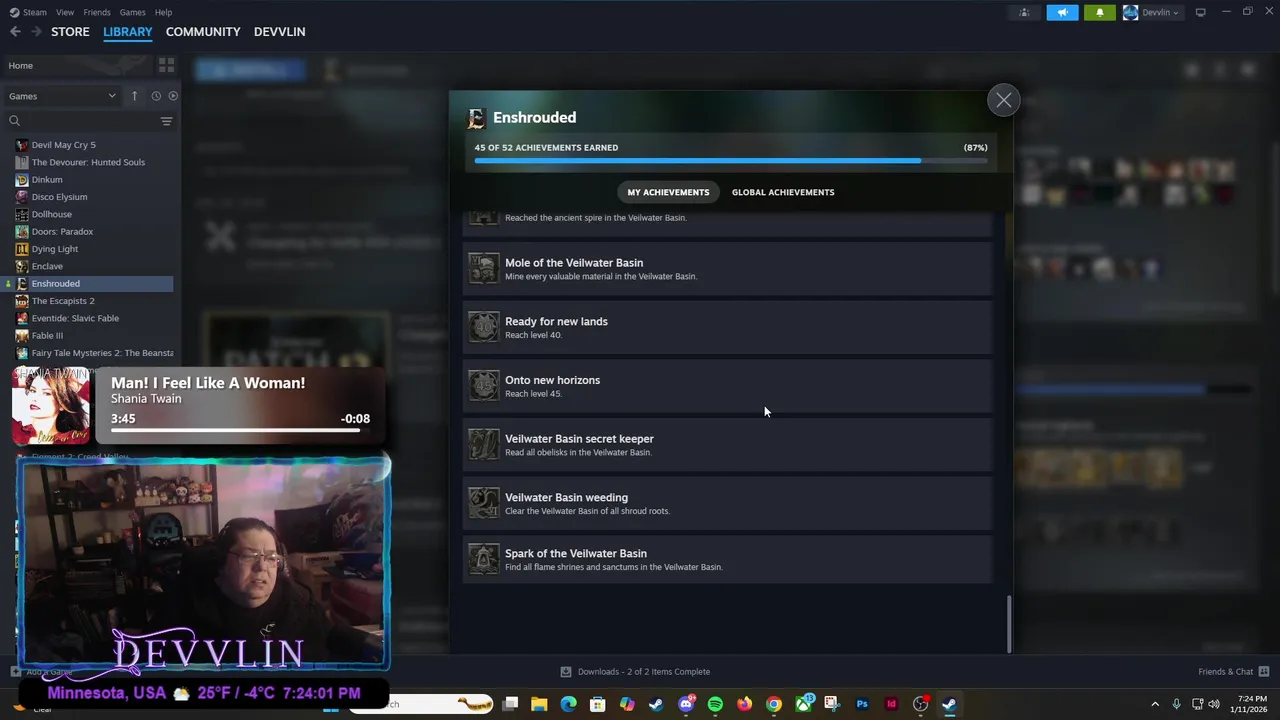
Task: Open Google Chrome from the taskbar
Action: click(774, 704)
